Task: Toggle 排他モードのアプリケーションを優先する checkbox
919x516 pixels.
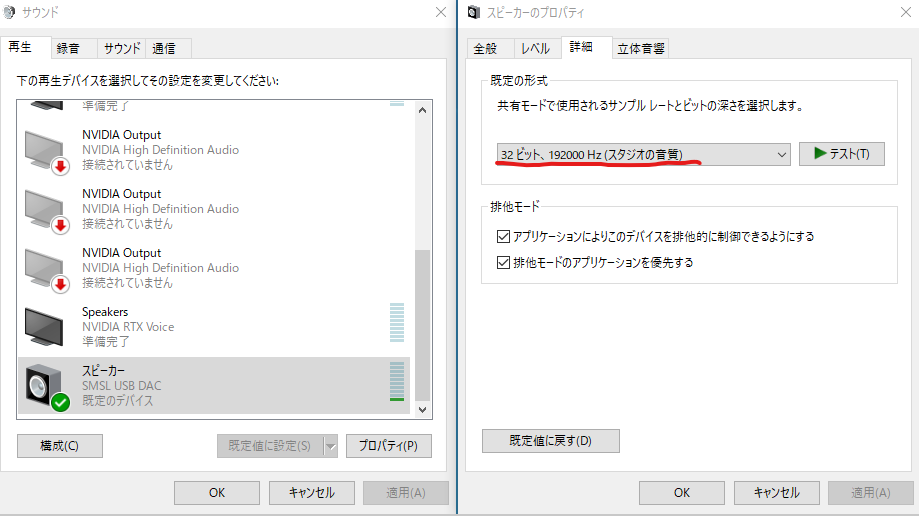Action: click(503, 262)
